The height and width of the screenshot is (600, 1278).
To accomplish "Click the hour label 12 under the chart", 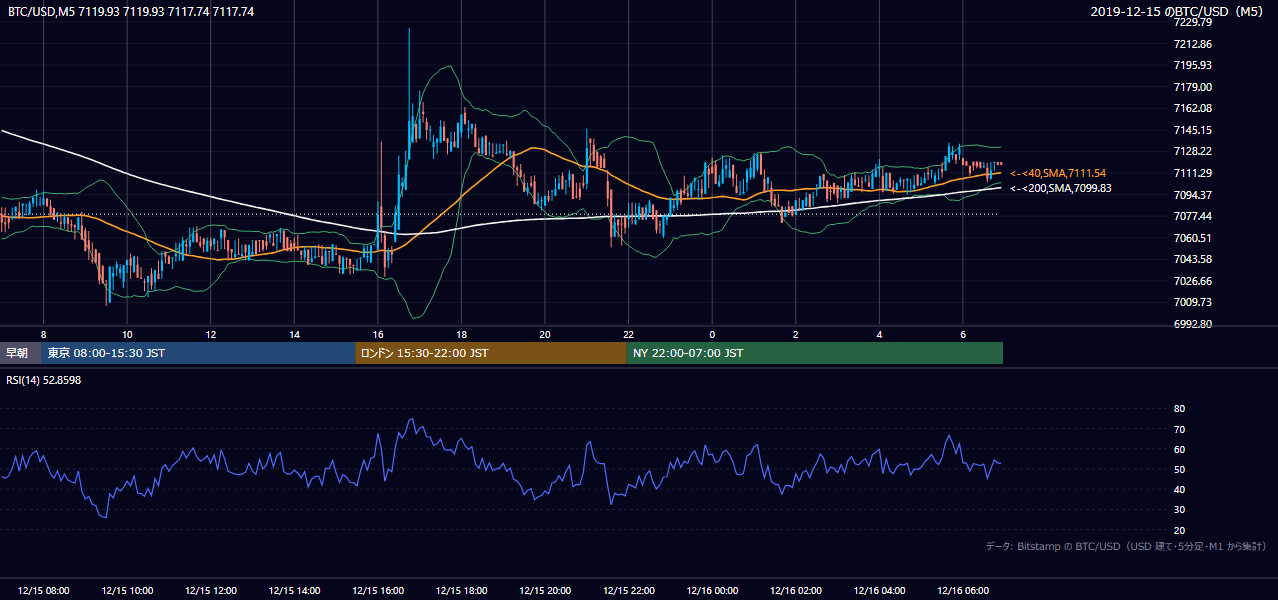I will (x=211, y=334).
